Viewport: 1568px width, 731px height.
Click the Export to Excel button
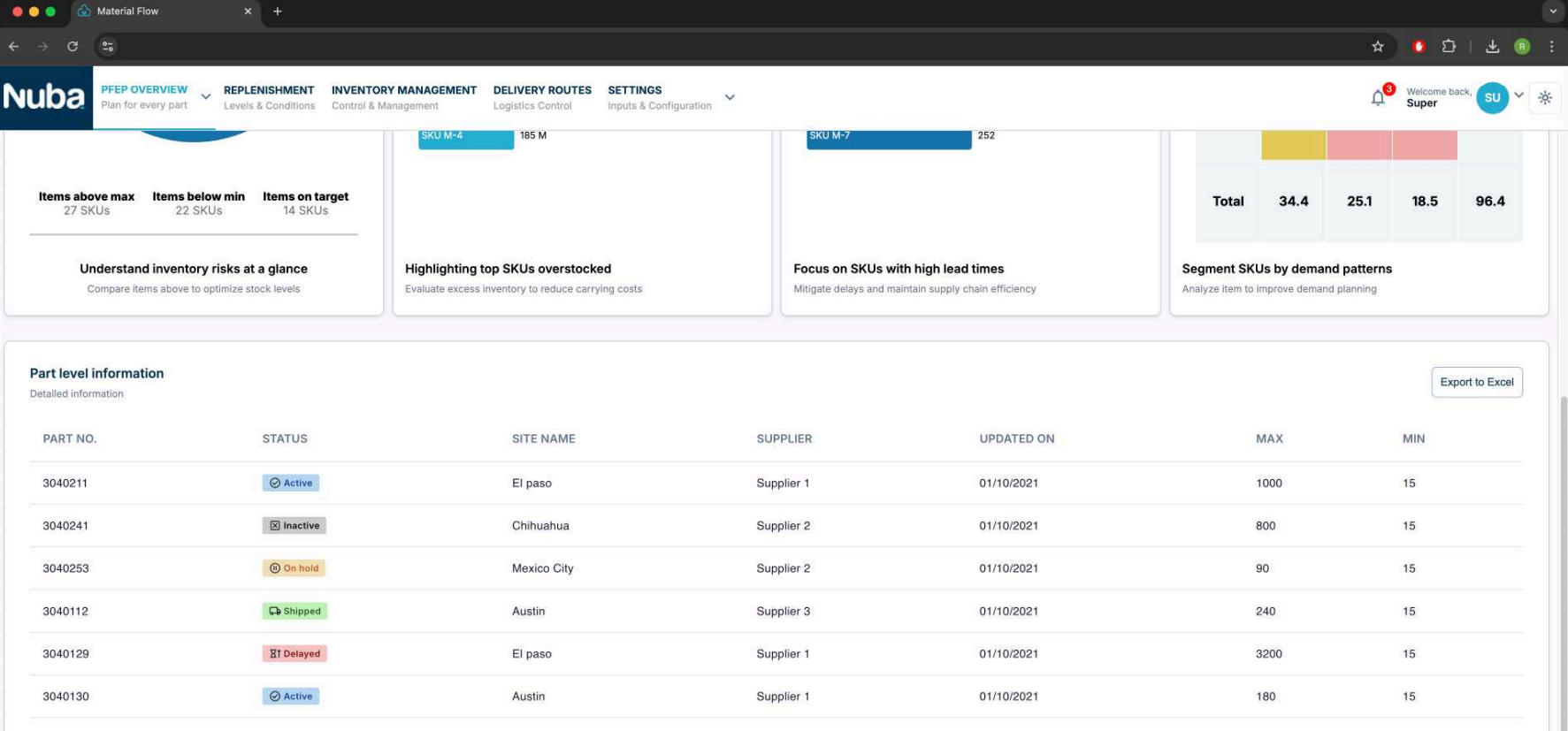(x=1476, y=382)
